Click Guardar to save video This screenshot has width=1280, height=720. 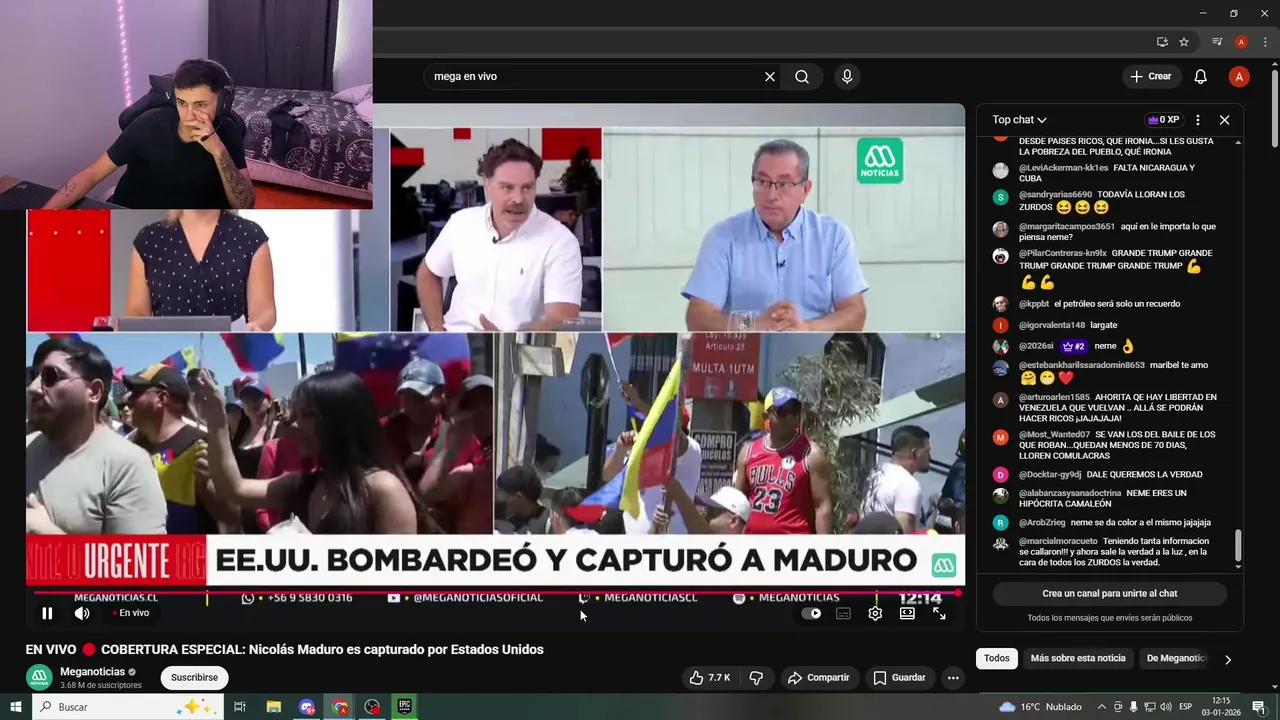point(899,678)
